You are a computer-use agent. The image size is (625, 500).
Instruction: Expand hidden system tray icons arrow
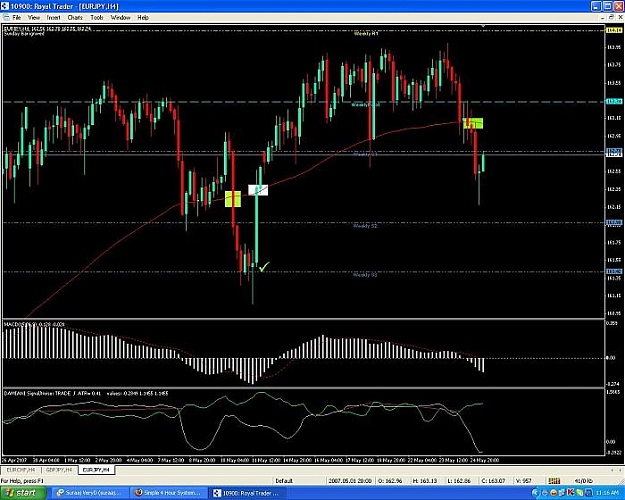pos(535,493)
